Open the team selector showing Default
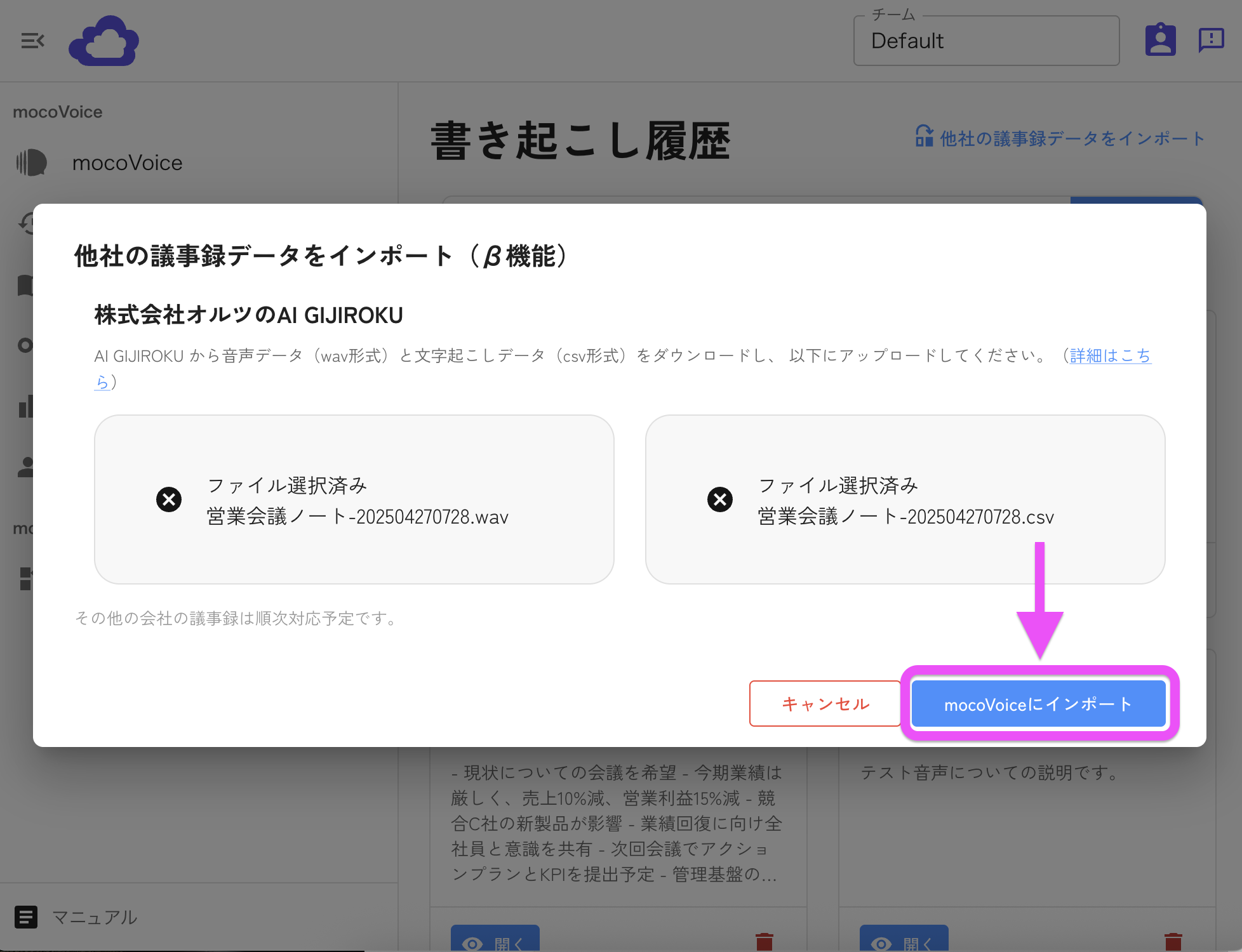 point(986,41)
